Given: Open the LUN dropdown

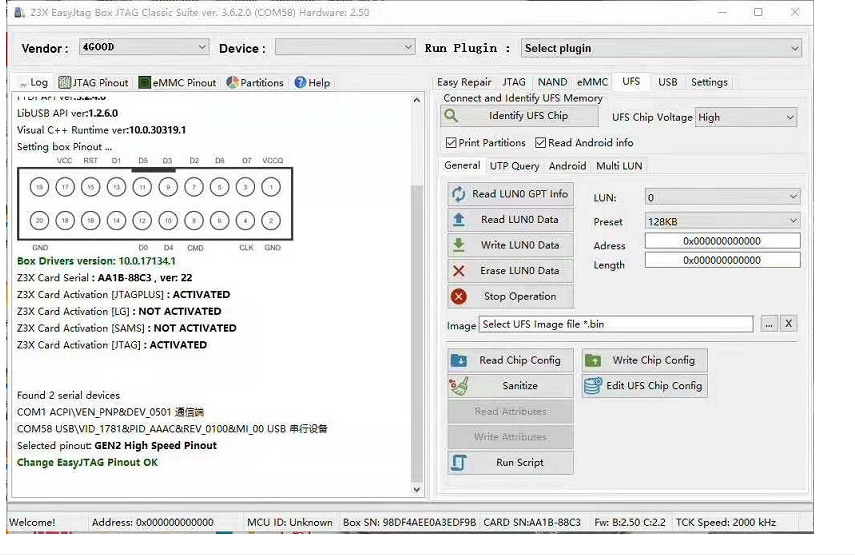Looking at the screenshot, I should 722,197.
